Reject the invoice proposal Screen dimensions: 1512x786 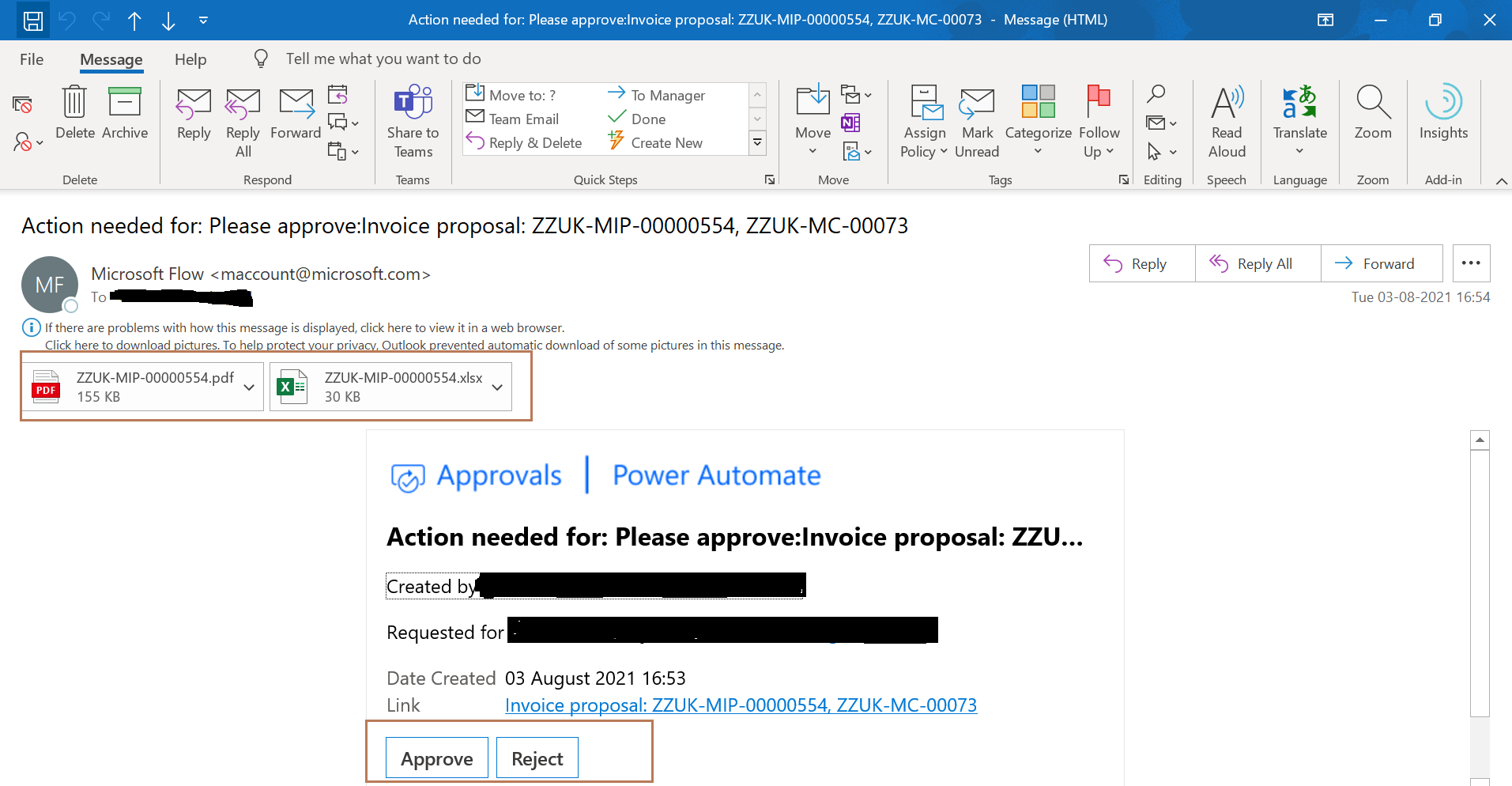pyautogui.click(x=537, y=758)
